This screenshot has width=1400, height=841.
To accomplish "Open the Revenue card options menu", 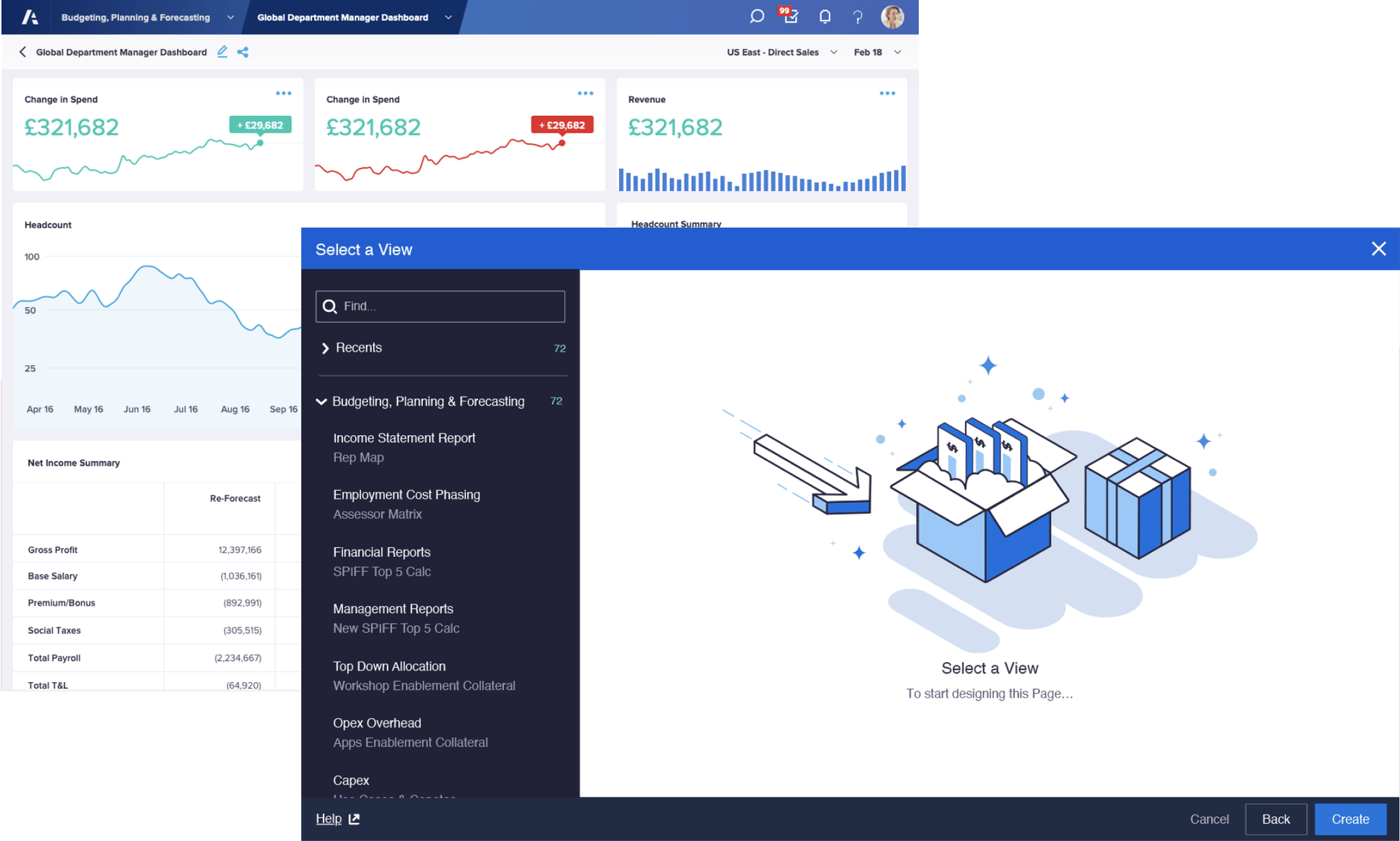I will point(887,93).
